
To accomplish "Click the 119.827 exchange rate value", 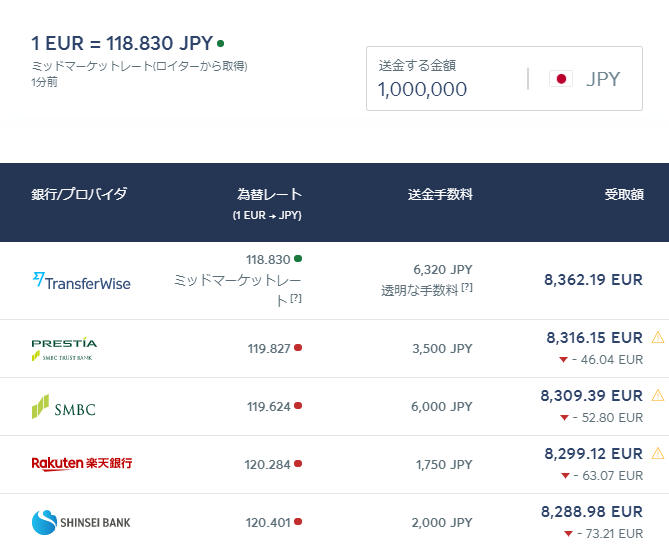I will (x=269, y=349).
